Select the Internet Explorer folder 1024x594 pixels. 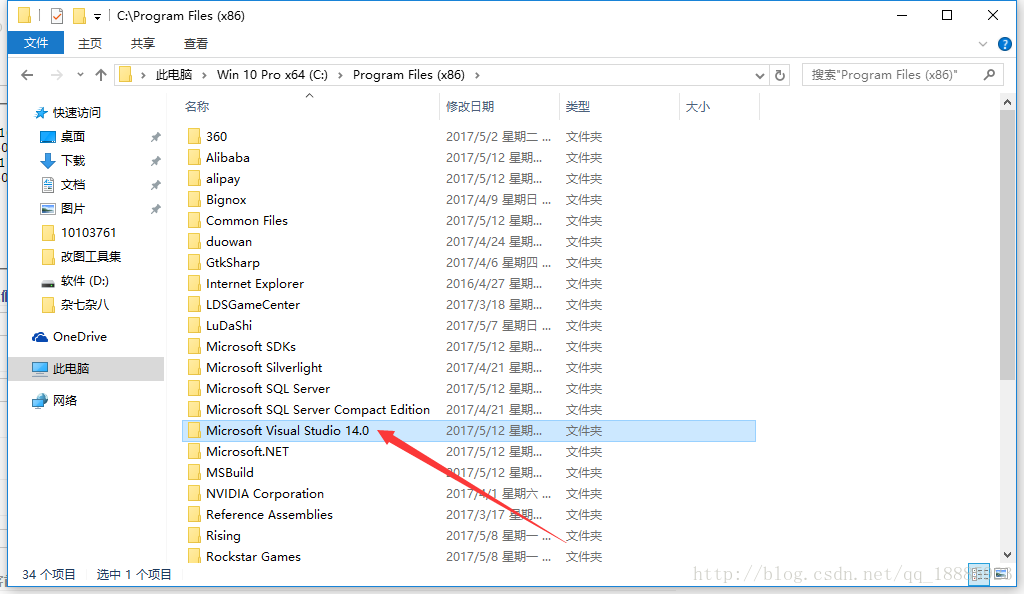click(255, 284)
